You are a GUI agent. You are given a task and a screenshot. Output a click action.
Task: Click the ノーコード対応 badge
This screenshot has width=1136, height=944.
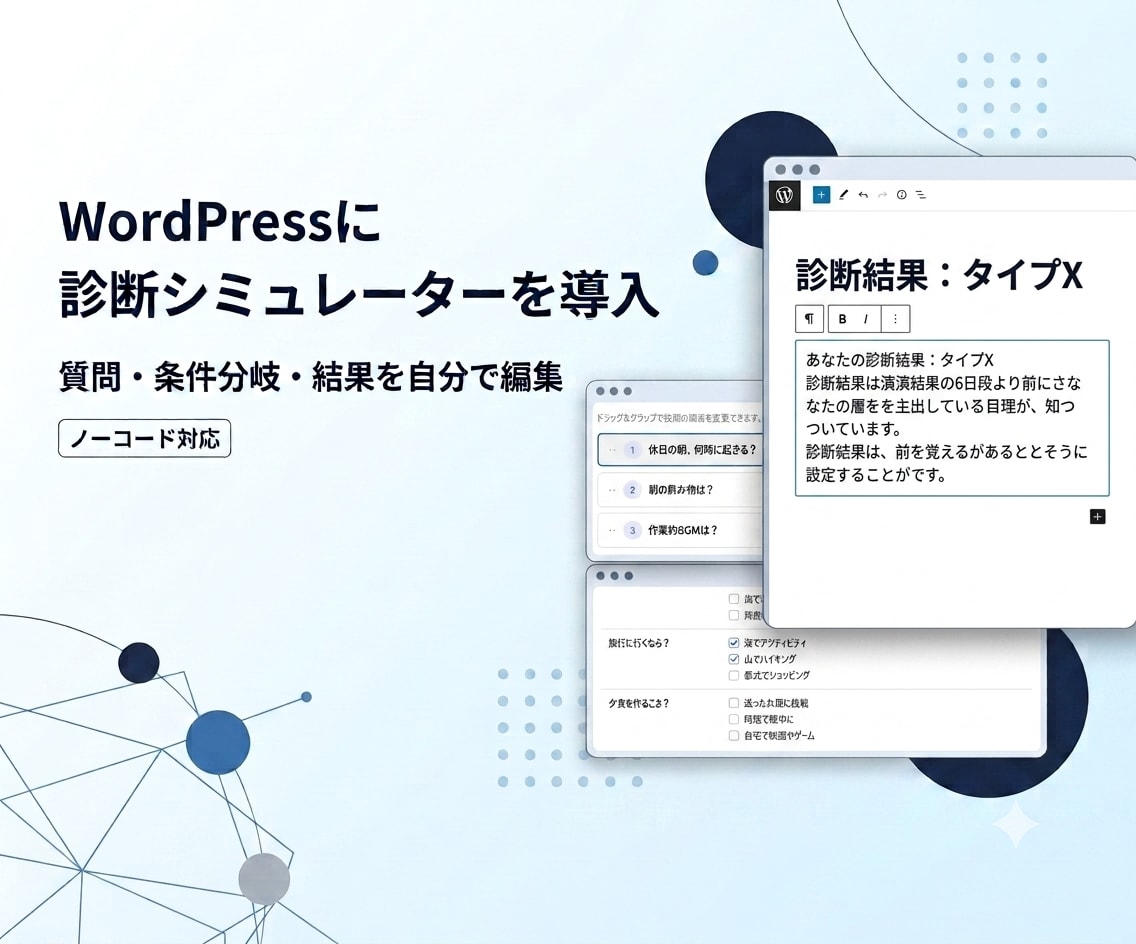pyautogui.click(x=145, y=438)
